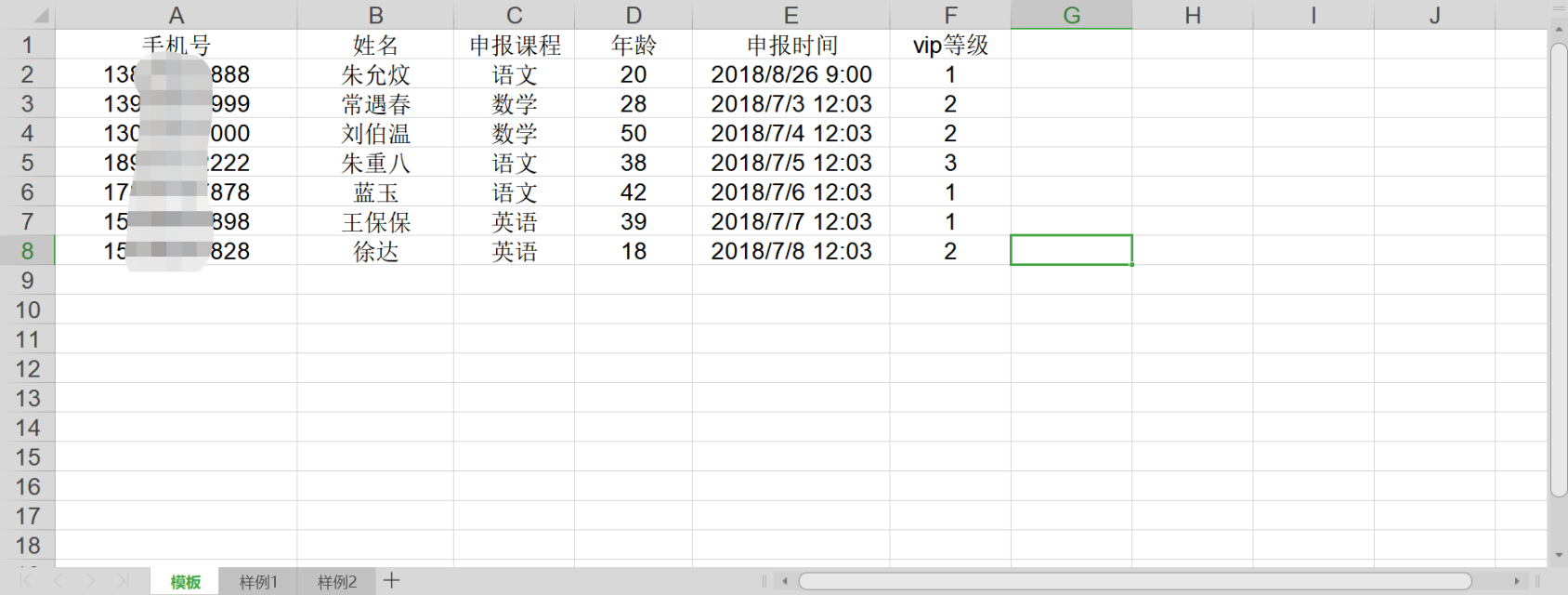The width and height of the screenshot is (1568, 595).
Task: Open the 样例2 sheet tab
Action: tap(337, 582)
